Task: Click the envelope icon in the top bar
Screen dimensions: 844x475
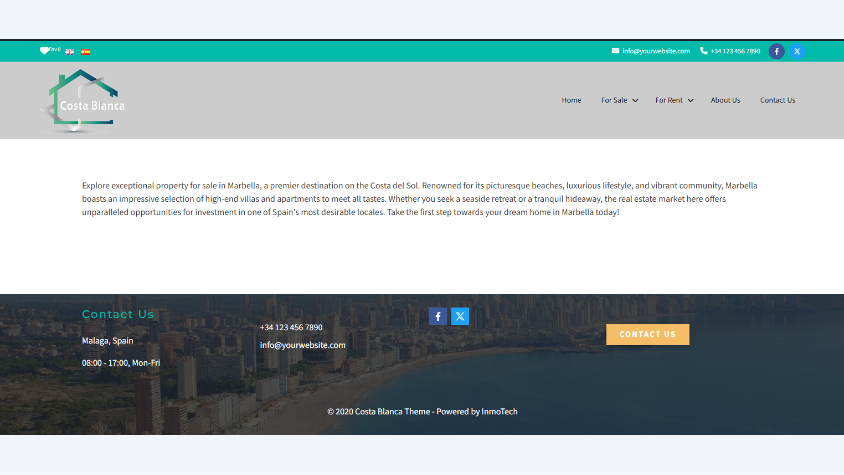Action: [x=615, y=51]
